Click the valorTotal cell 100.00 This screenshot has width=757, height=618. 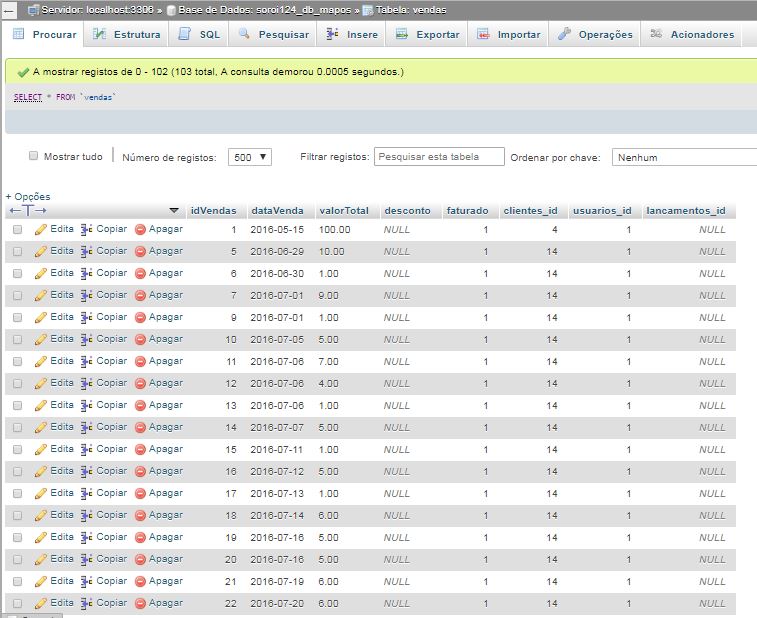click(335, 229)
